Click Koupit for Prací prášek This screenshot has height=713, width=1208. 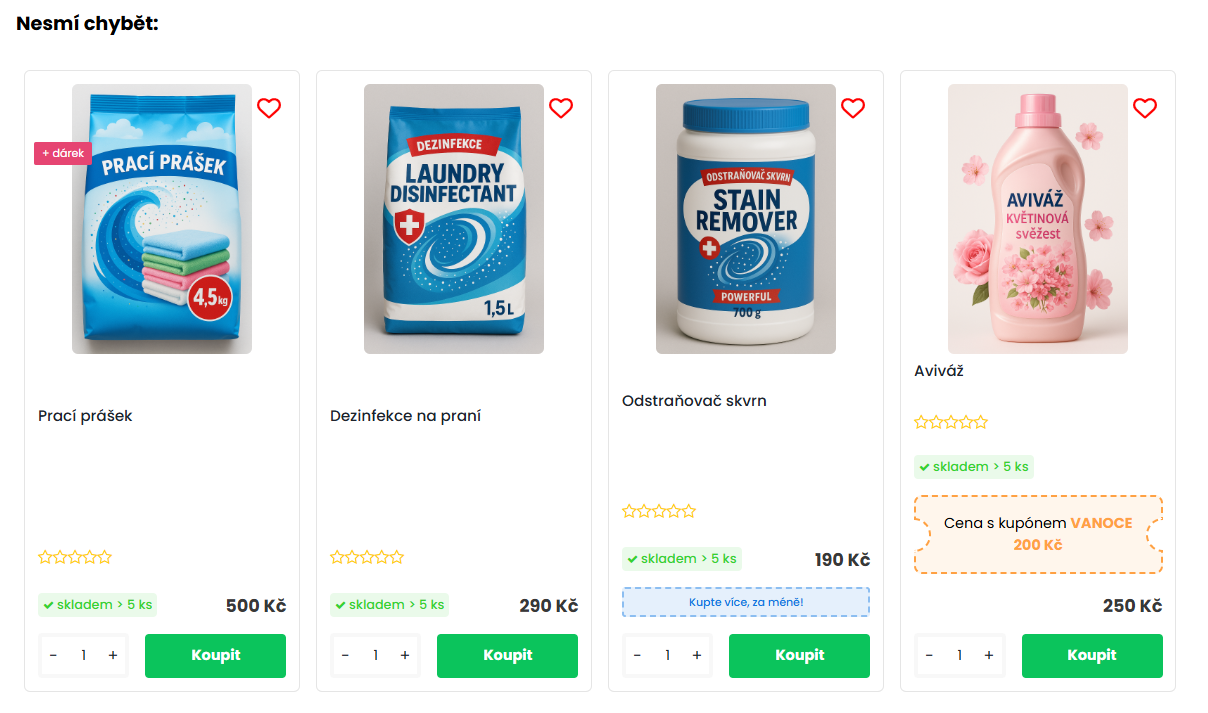pos(215,656)
